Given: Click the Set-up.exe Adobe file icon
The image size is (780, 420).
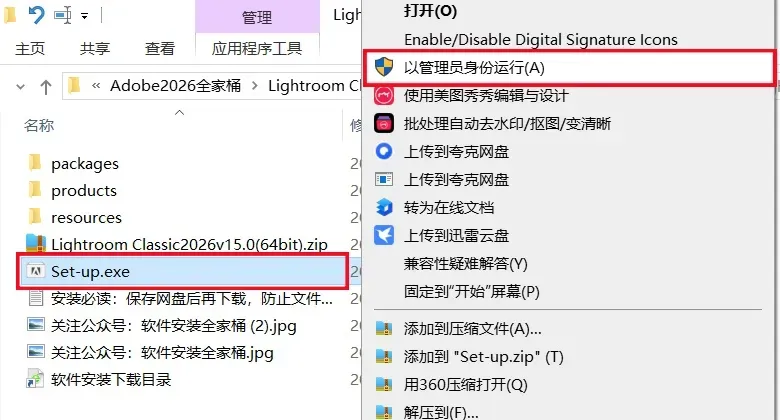Looking at the screenshot, I should coord(35,271).
